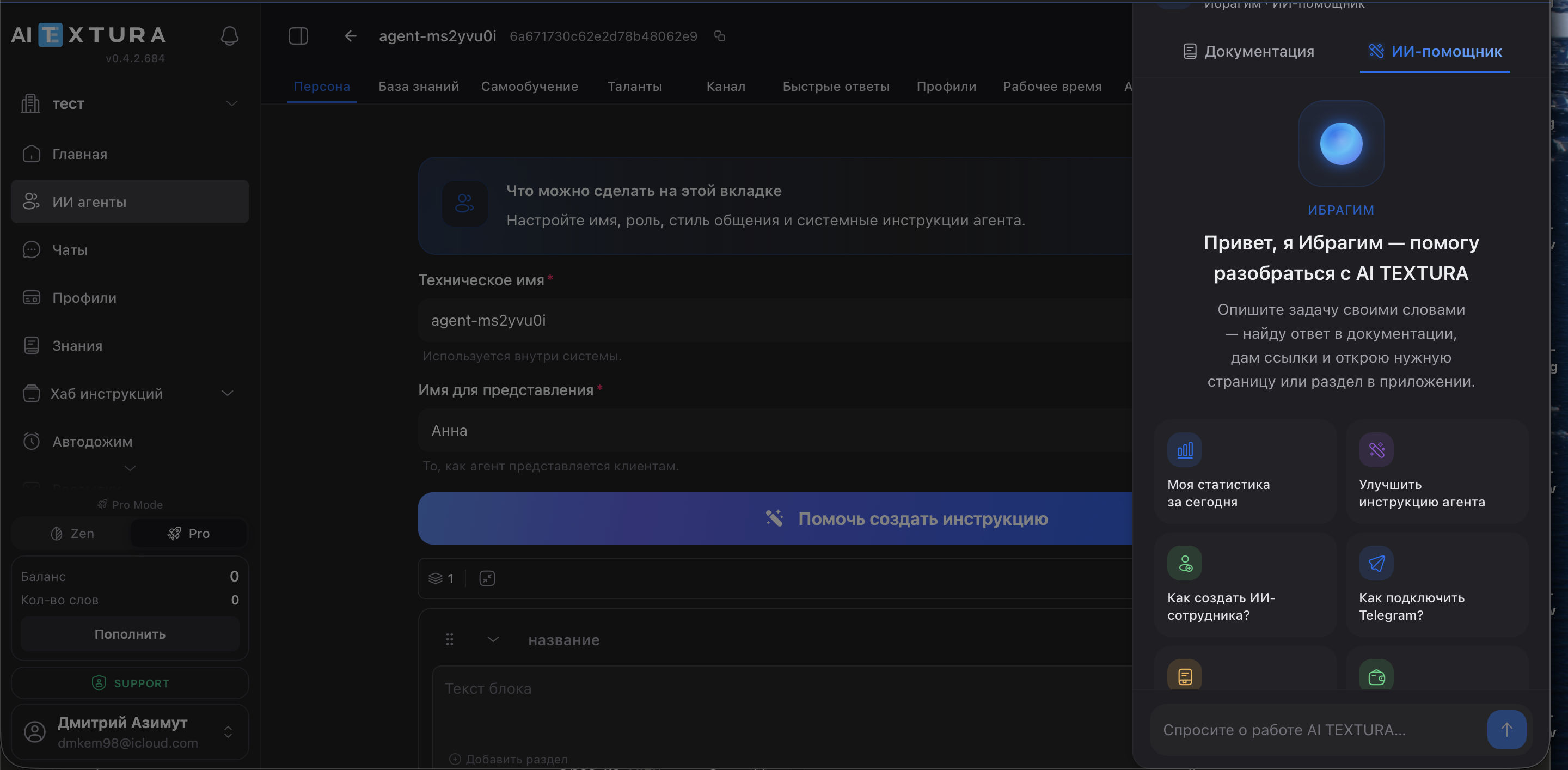Choose Как подключить Telegram suggestion

1437,585
